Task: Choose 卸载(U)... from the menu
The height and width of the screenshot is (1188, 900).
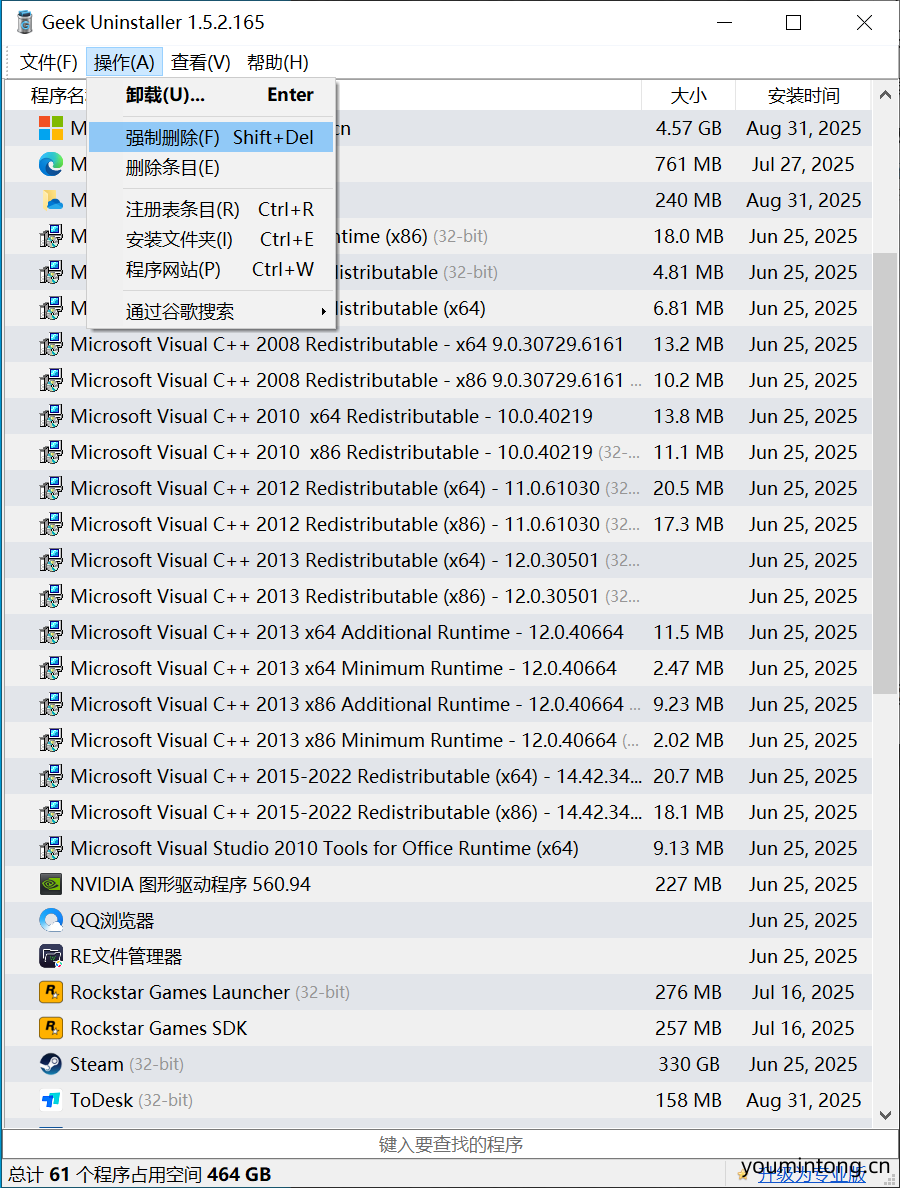Action: pyautogui.click(x=211, y=95)
